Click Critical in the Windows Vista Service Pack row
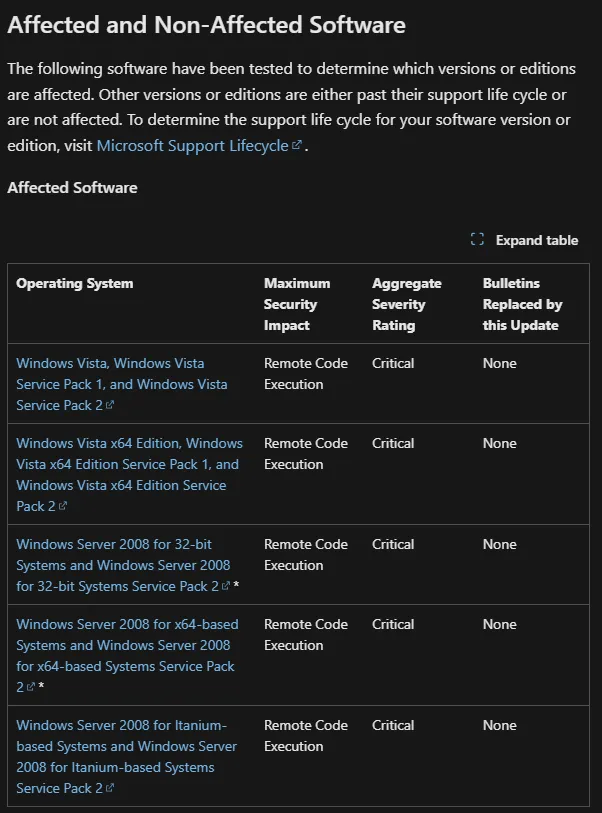 (x=393, y=363)
